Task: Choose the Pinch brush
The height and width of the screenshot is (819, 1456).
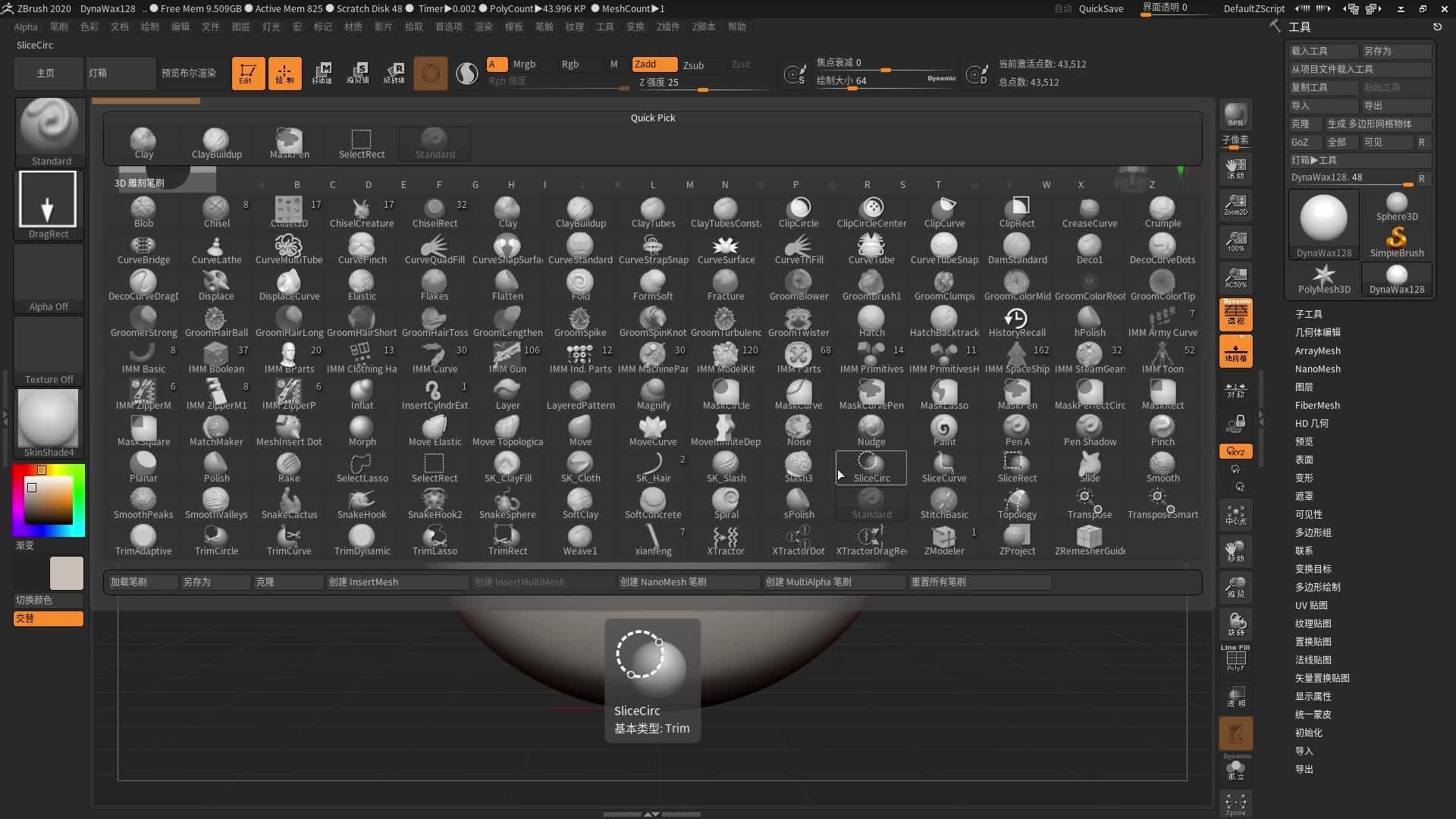Action: coord(1163,431)
